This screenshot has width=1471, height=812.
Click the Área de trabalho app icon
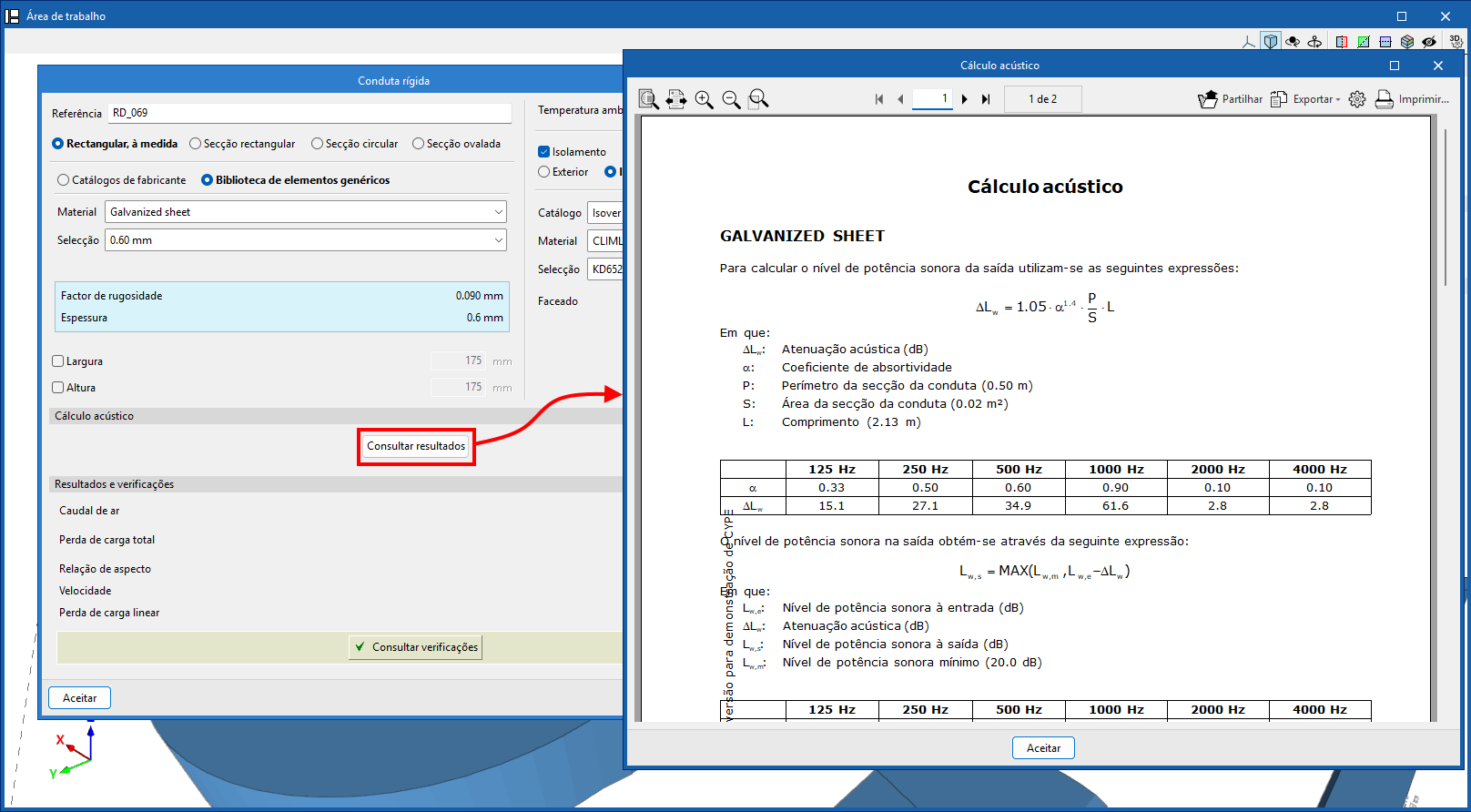13,15
